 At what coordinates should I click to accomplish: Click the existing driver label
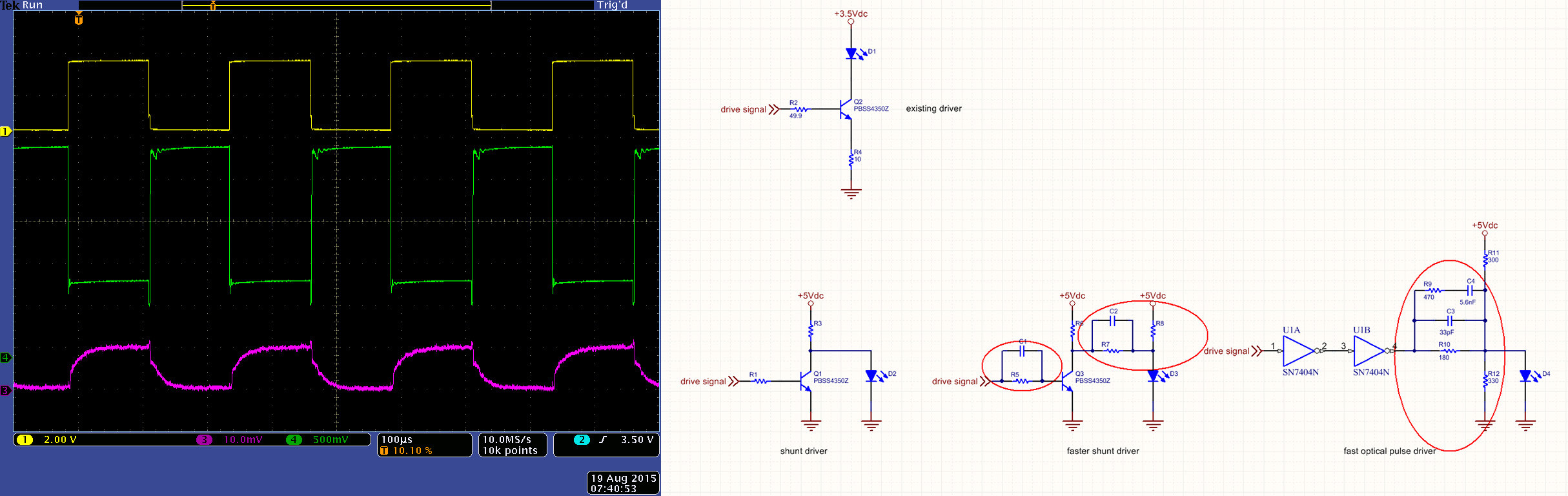(x=933, y=108)
